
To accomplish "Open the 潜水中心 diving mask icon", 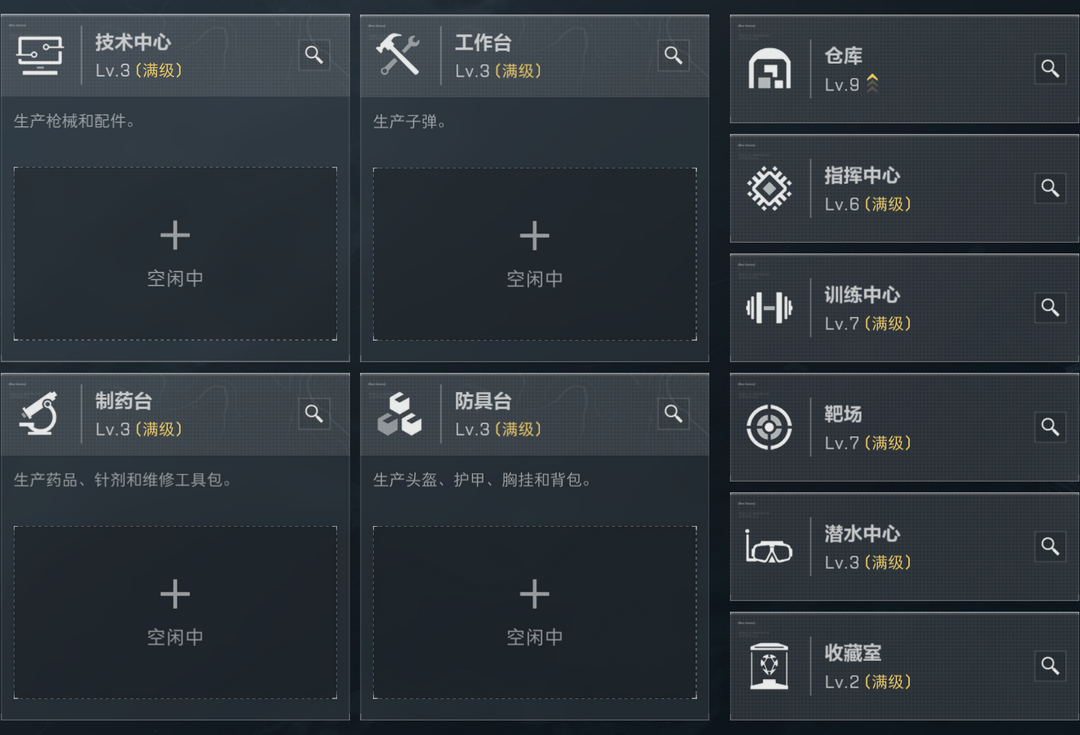I will click(769, 547).
